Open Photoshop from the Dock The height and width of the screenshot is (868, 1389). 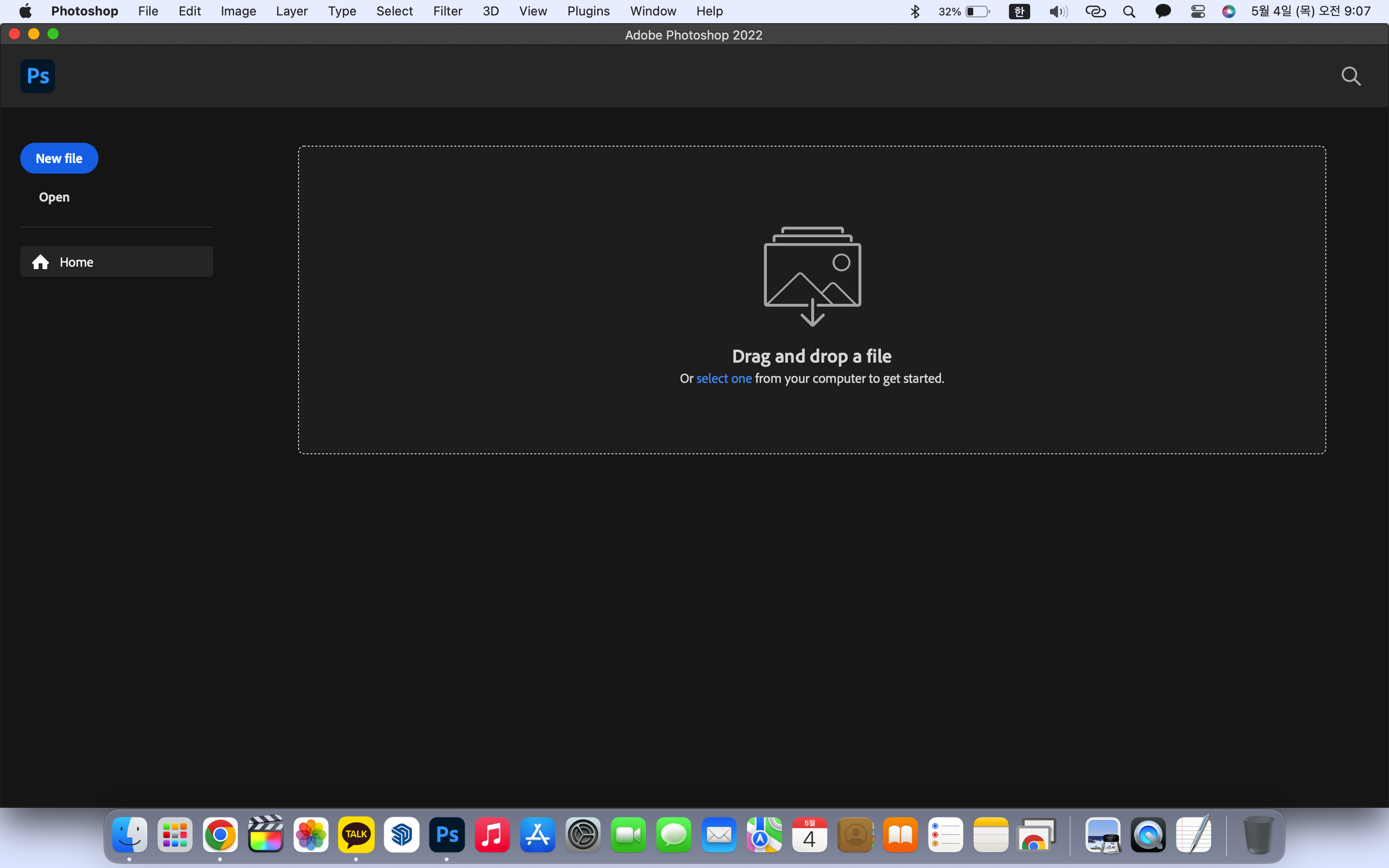pos(447,835)
